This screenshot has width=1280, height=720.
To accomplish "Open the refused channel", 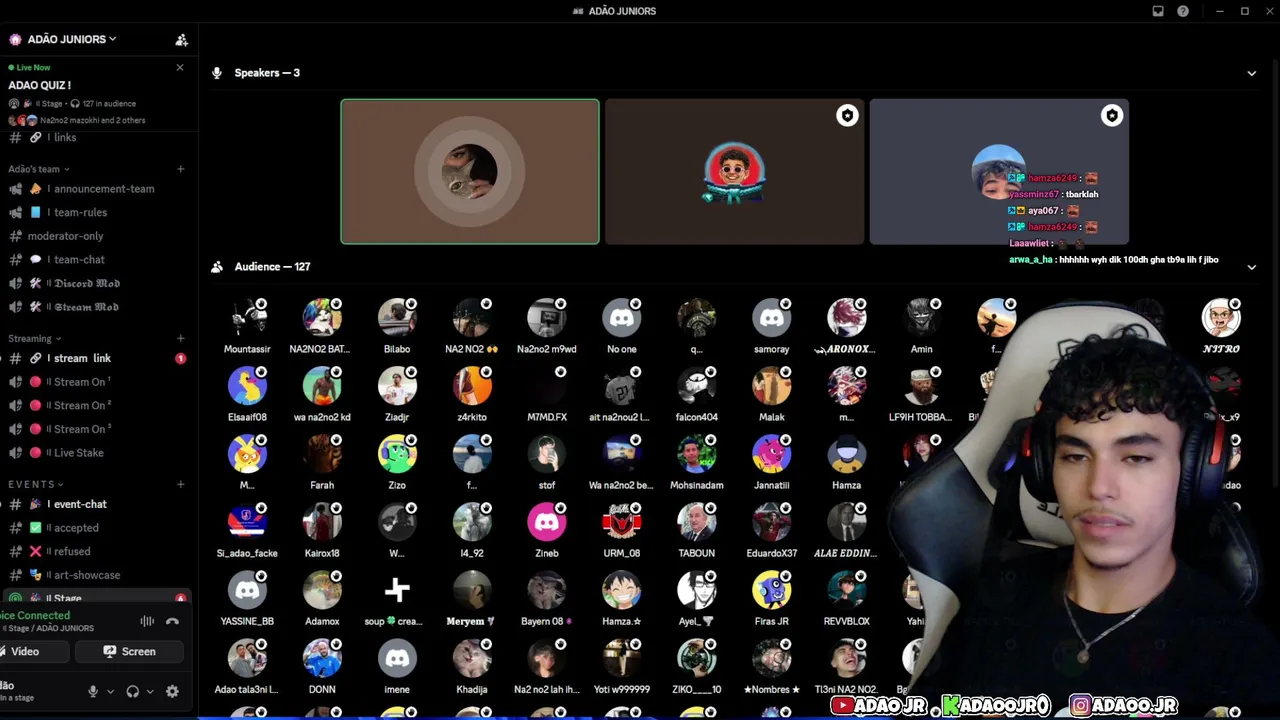I will coord(96,551).
